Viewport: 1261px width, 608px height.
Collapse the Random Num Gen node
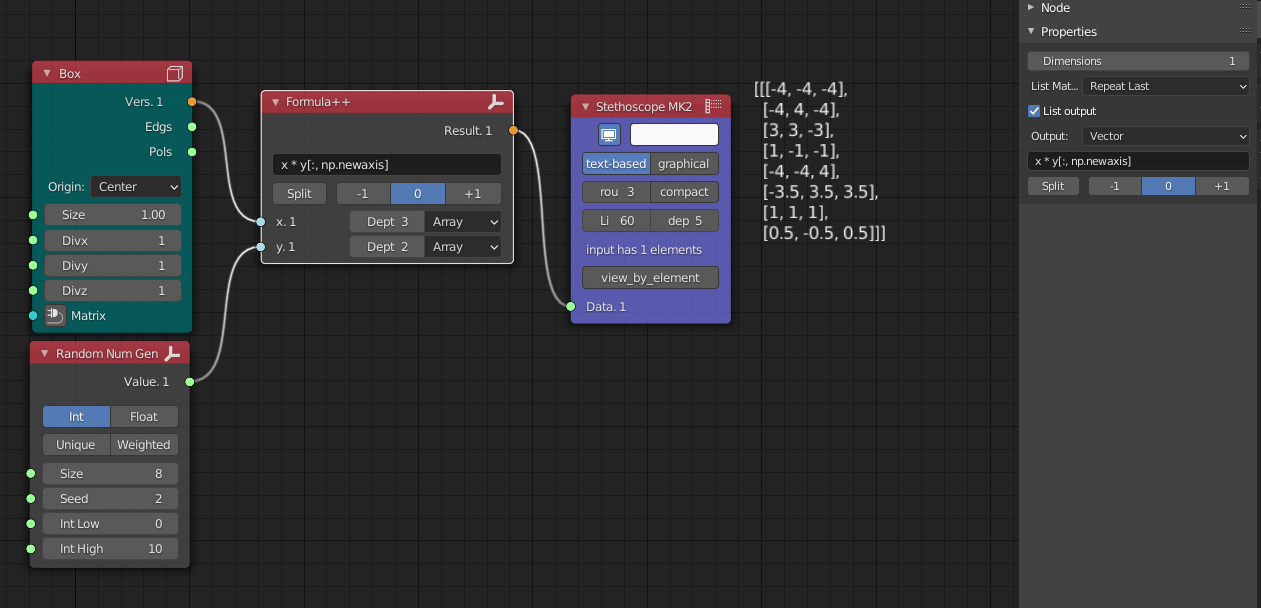click(45, 353)
